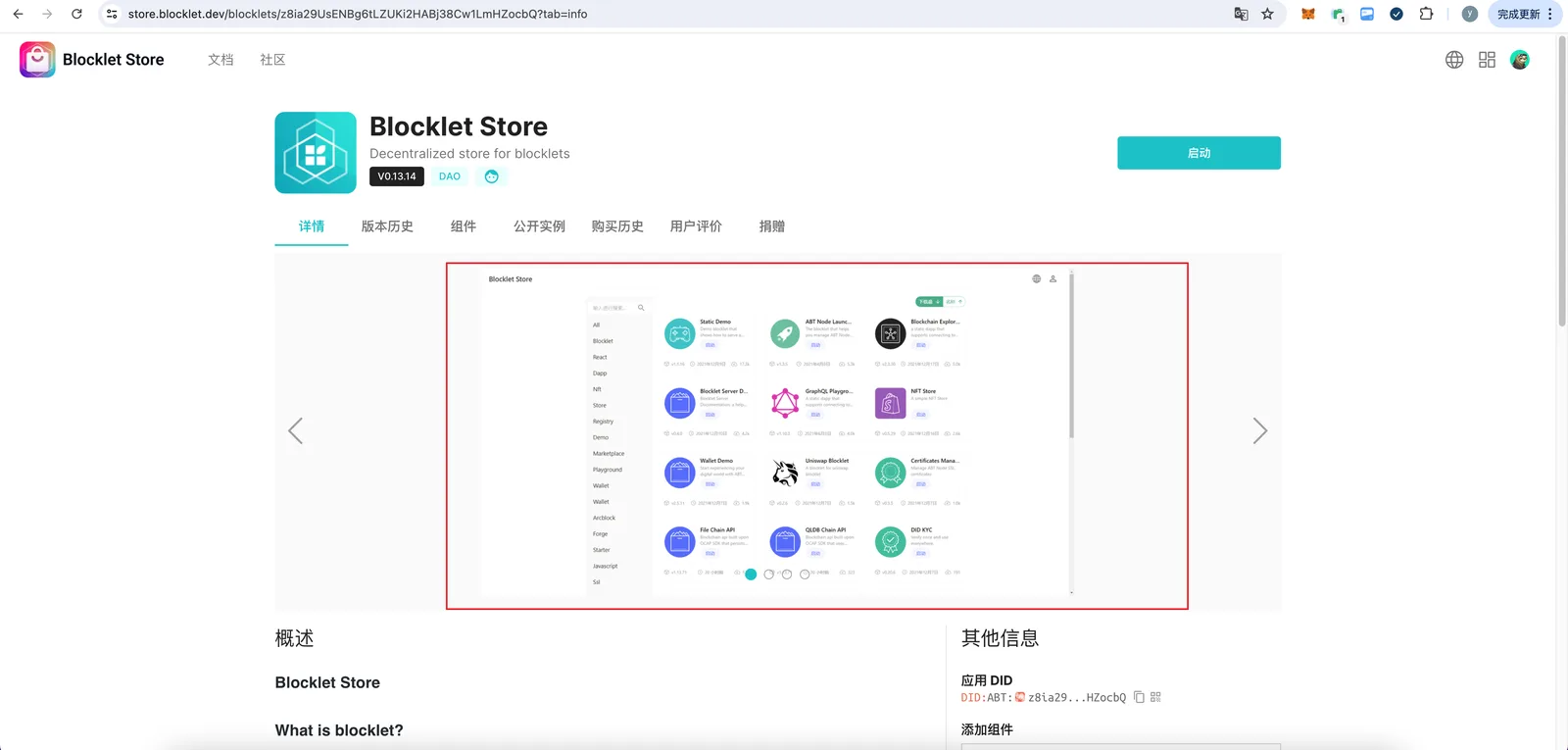Screen dimensions: 1568x750
Task: Open the language globe icon
Action: [x=1454, y=60]
